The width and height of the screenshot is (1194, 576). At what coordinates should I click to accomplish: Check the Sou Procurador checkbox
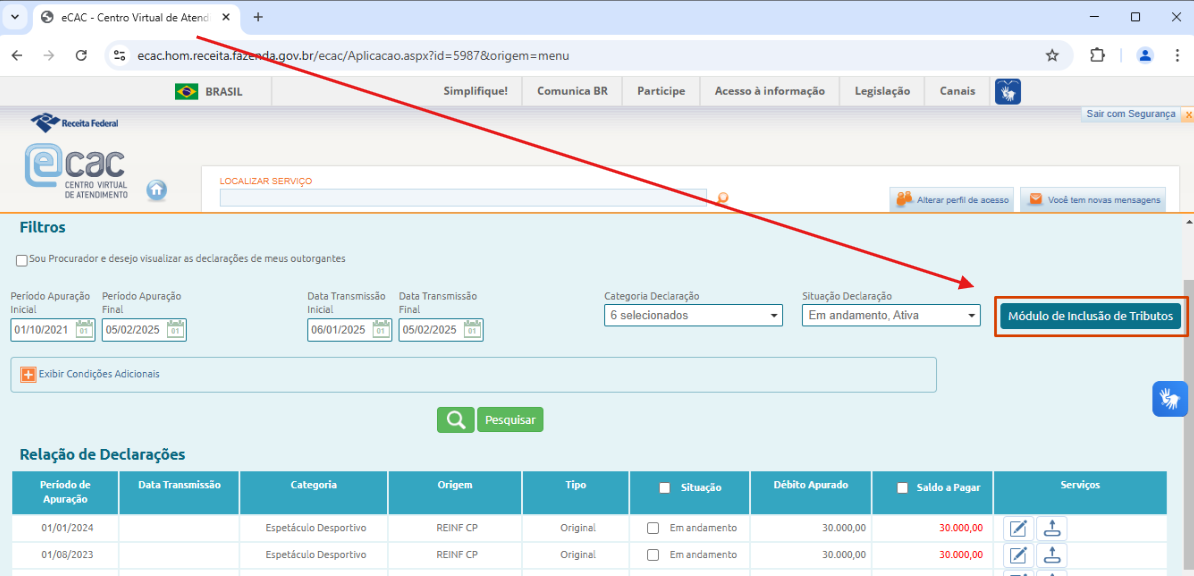click(x=22, y=261)
